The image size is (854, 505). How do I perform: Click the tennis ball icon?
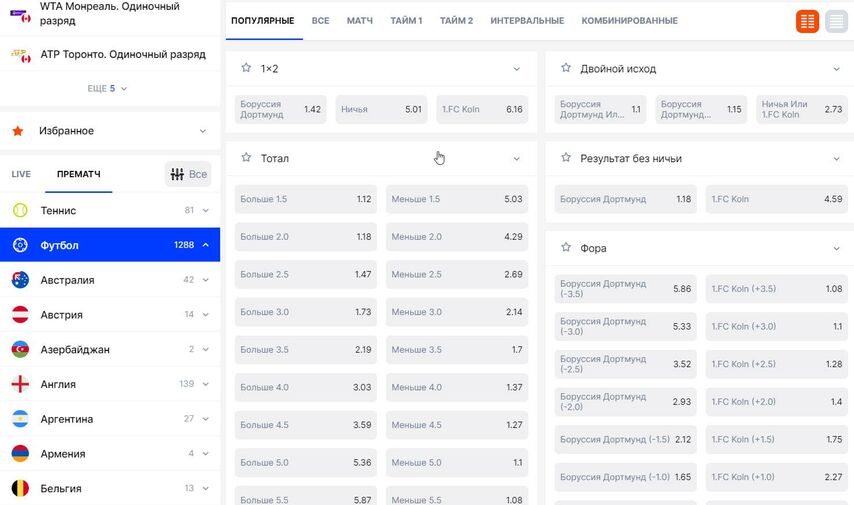pos(20,210)
